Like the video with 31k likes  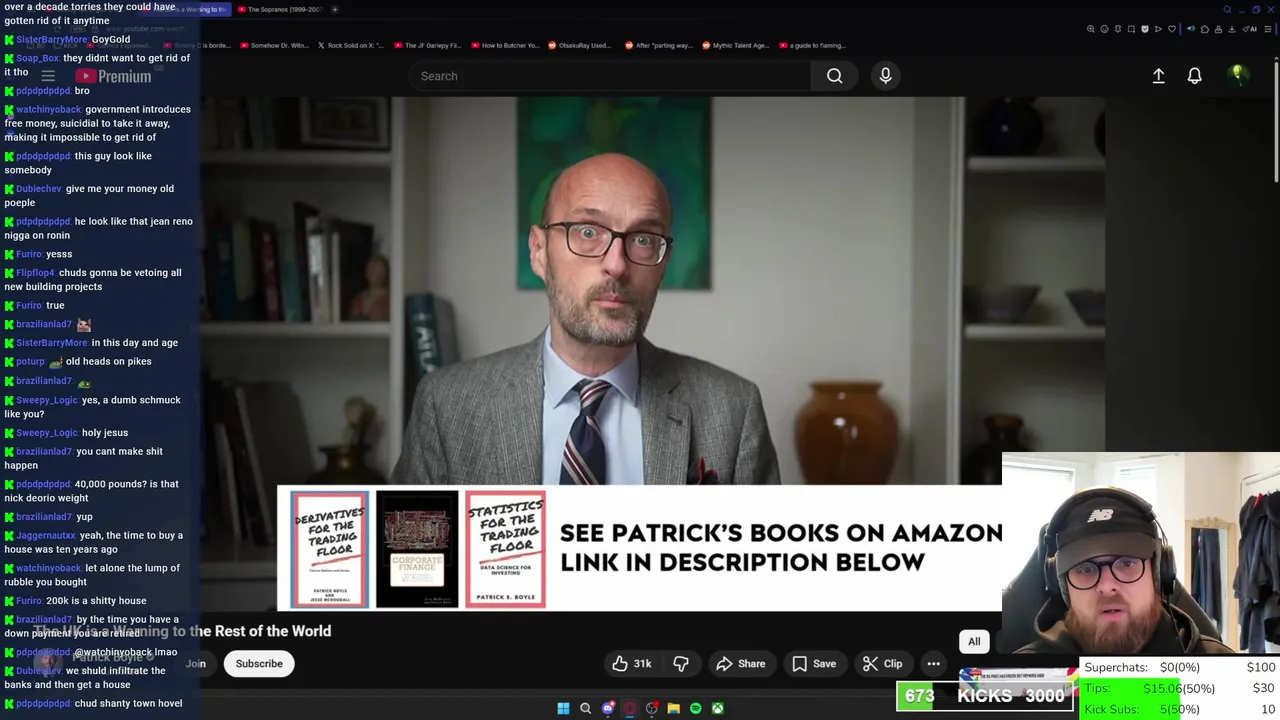point(632,664)
